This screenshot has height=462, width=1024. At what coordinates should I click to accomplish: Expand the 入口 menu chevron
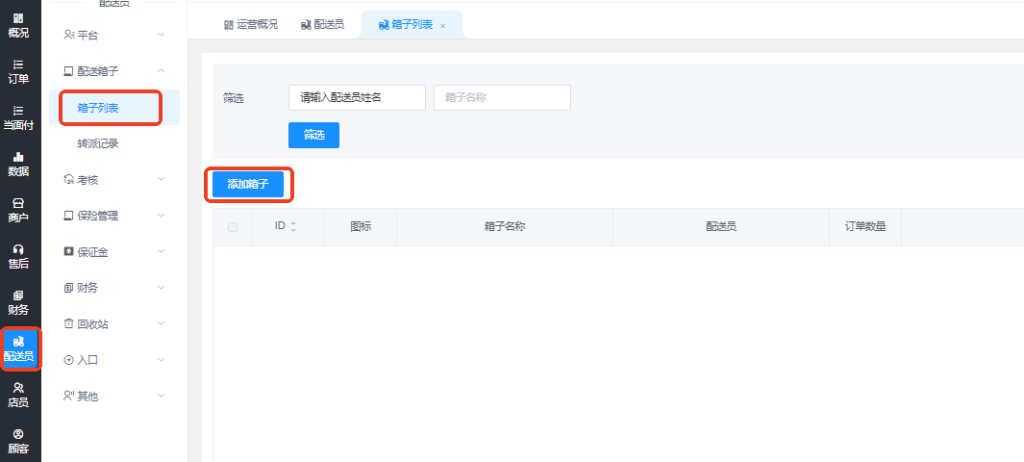(161, 359)
